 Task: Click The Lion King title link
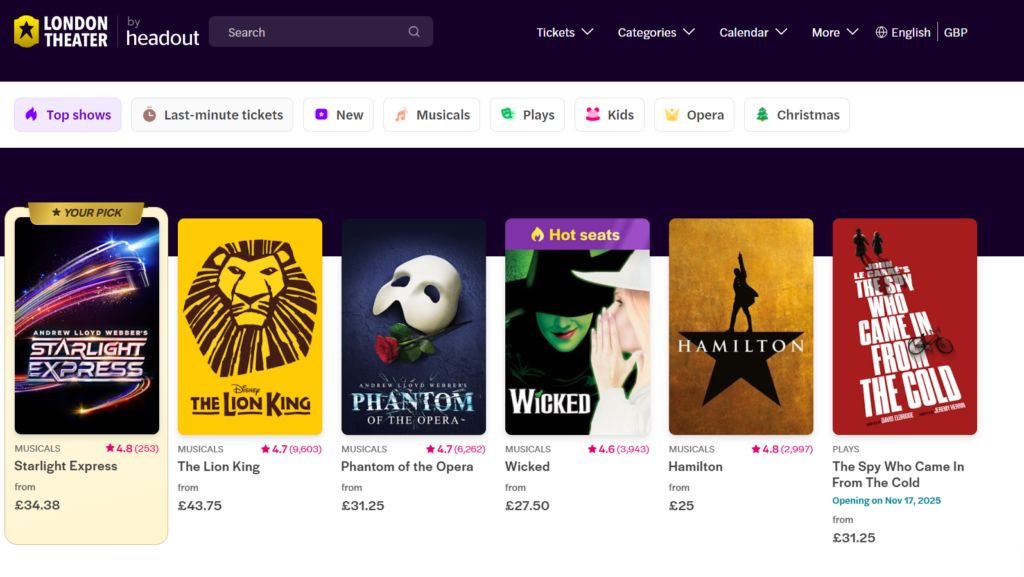click(219, 467)
